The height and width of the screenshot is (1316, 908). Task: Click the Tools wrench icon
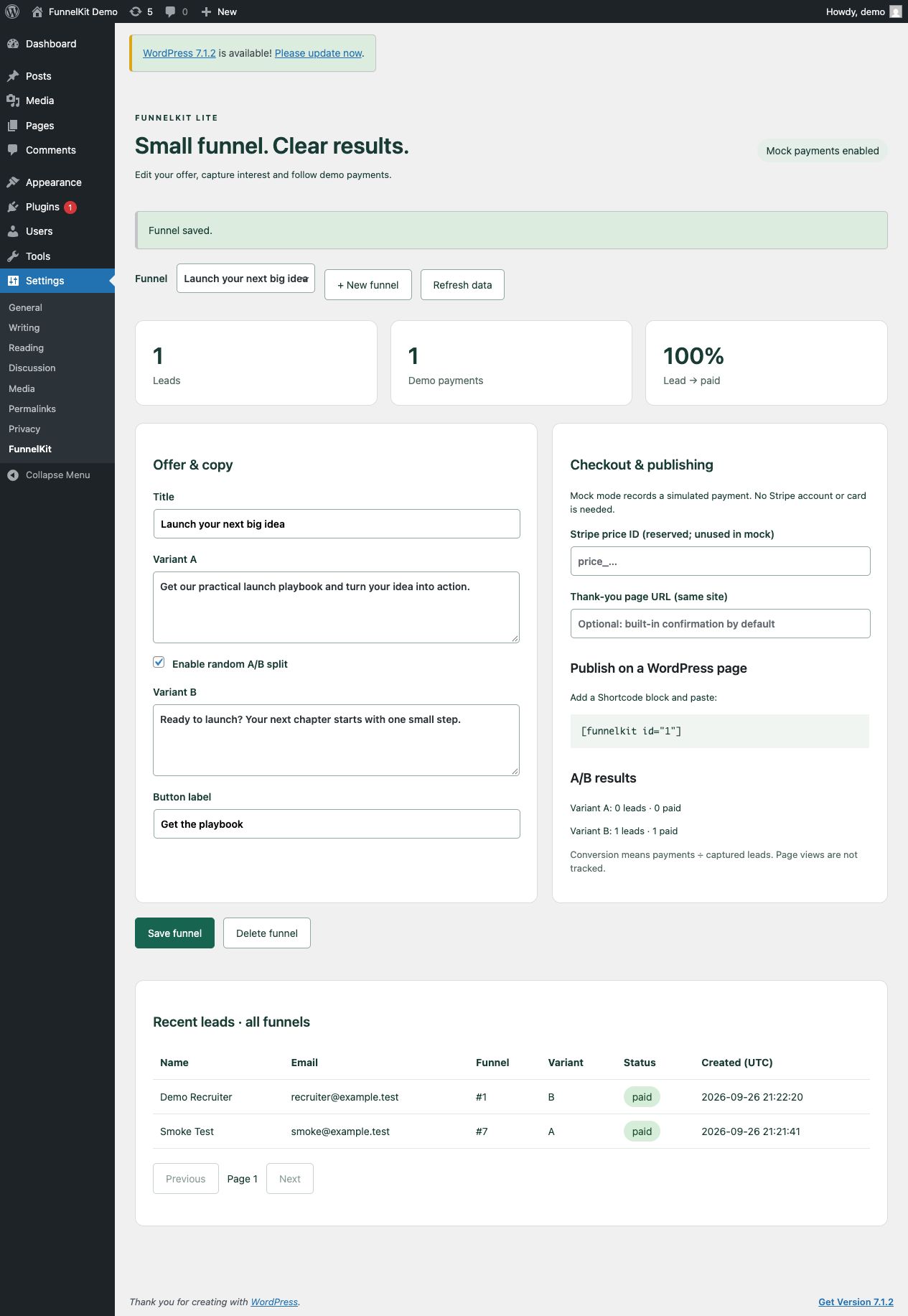click(13, 256)
